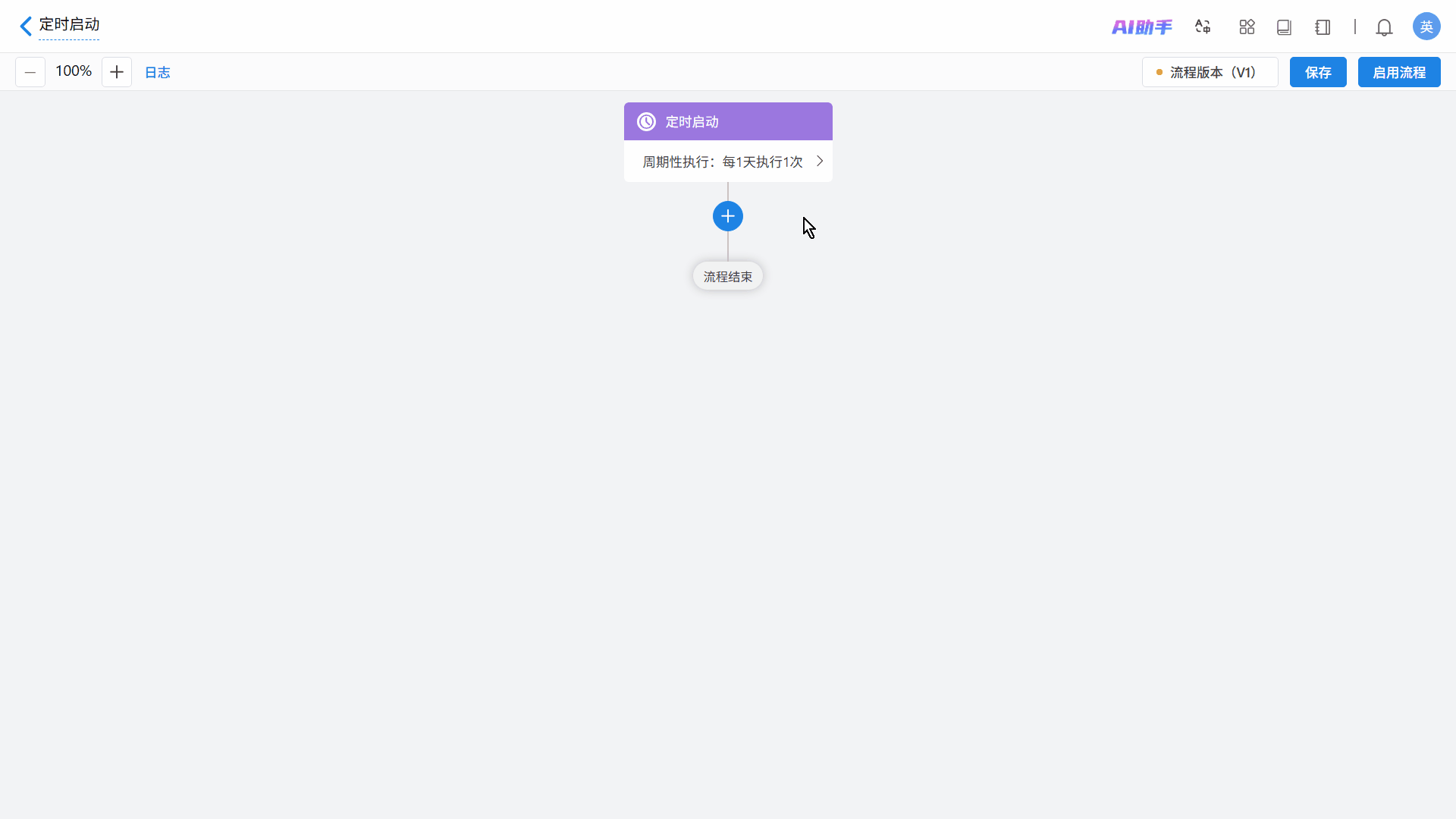Add a node with blue plus button
Screen dimensions: 1456x819
[727, 216]
